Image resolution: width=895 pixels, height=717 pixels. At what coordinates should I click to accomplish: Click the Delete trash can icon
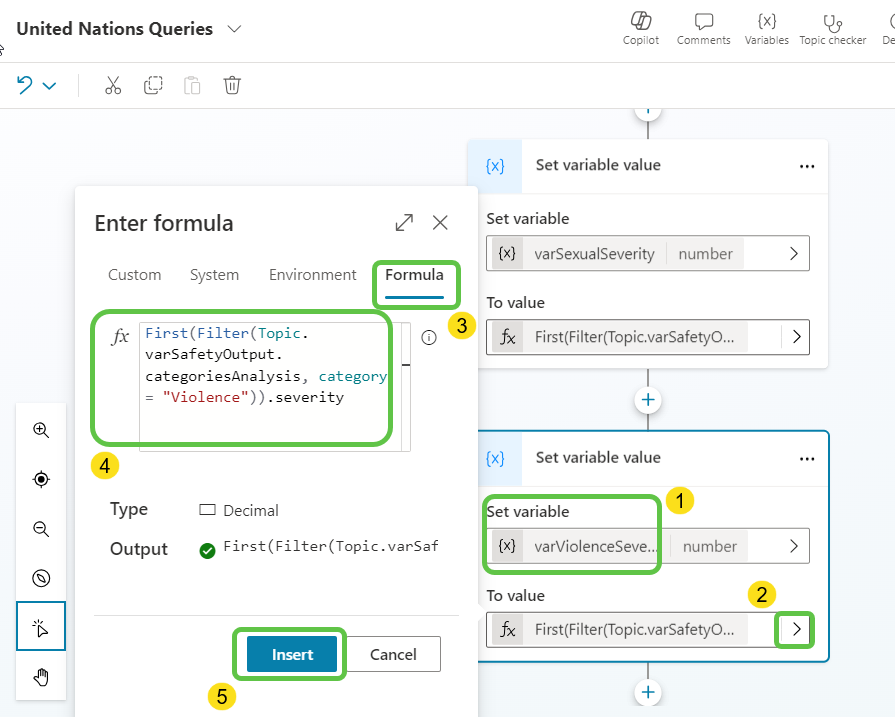tap(232, 85)
